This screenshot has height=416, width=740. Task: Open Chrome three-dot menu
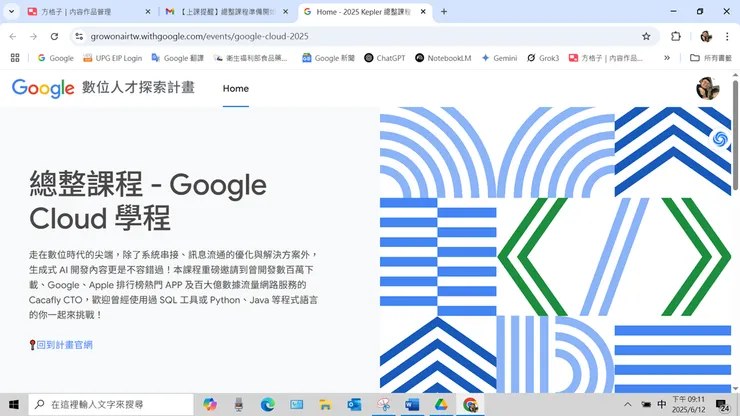click(727, 36)
